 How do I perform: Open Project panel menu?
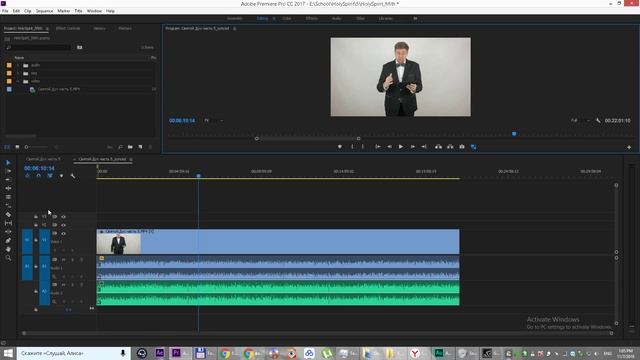pos(47,29)
